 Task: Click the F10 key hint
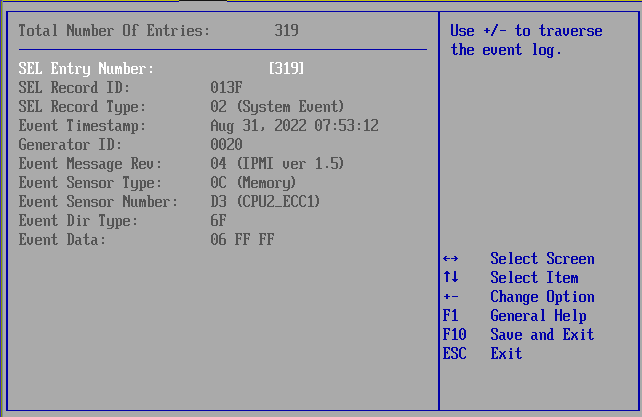tap(454, 335)
